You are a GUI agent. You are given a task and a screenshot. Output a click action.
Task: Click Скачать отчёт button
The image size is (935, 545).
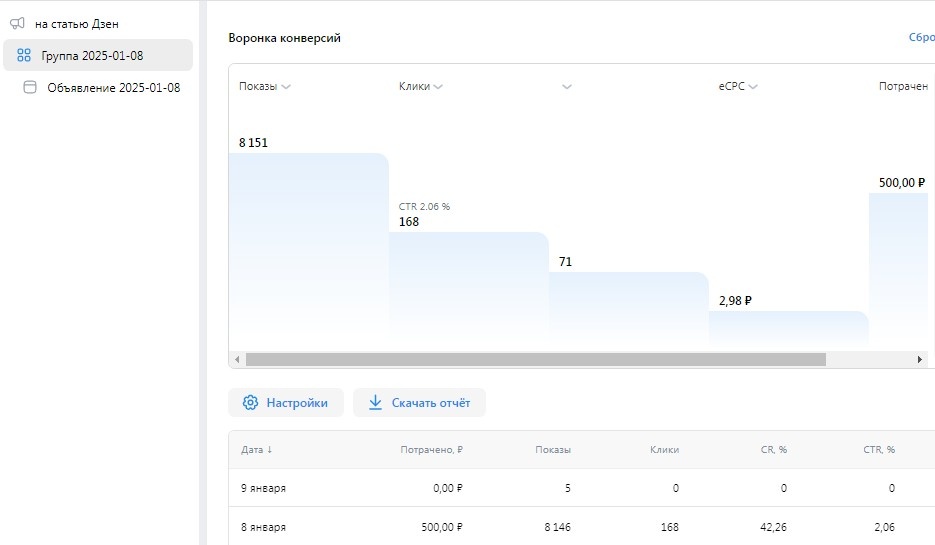(419, 402)
